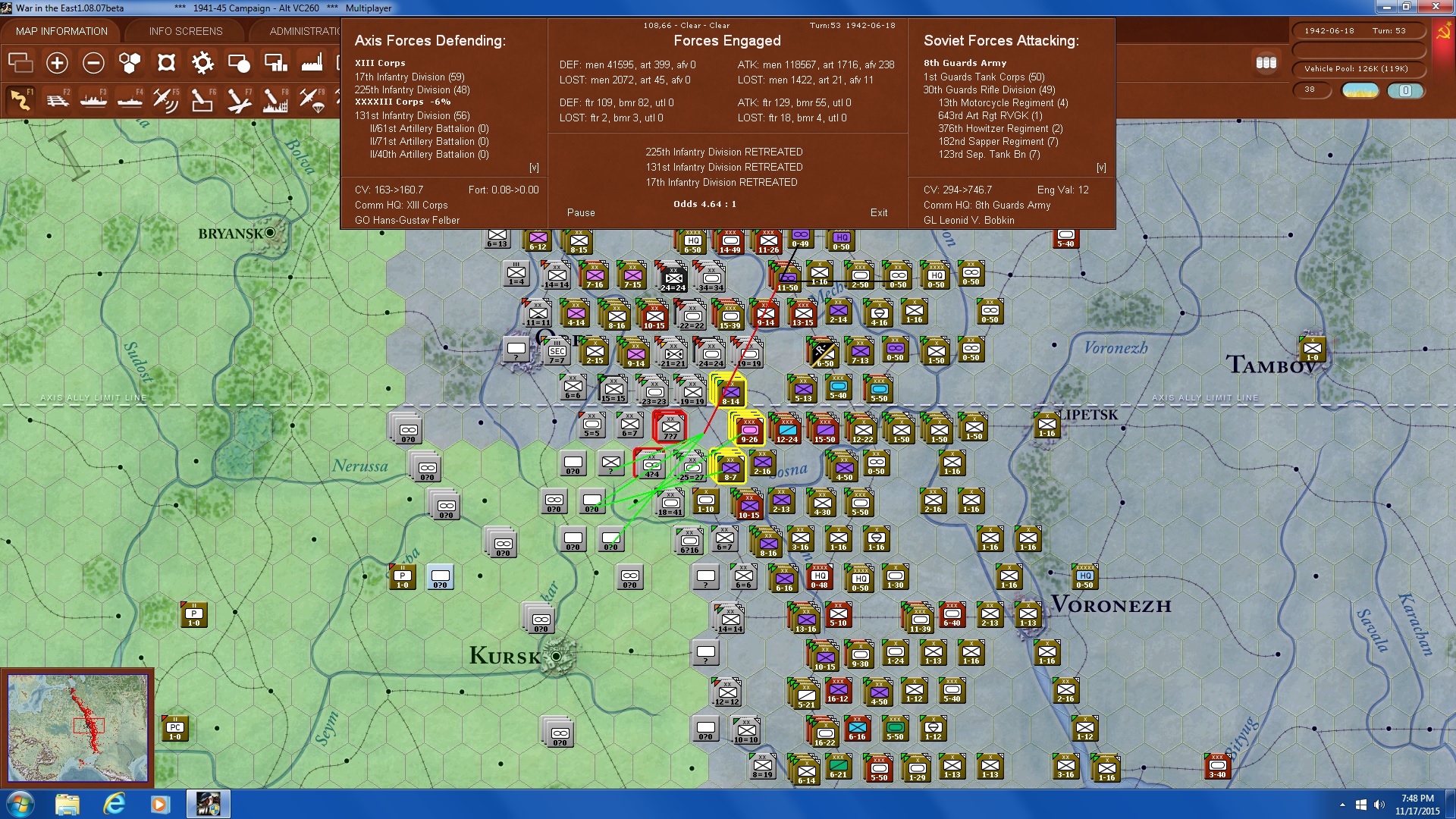Select the yellow-highlighted 8-7 unit counter
Image resolution: width=1456 pixels, height=819 pixels.
(x=730, y=468)
